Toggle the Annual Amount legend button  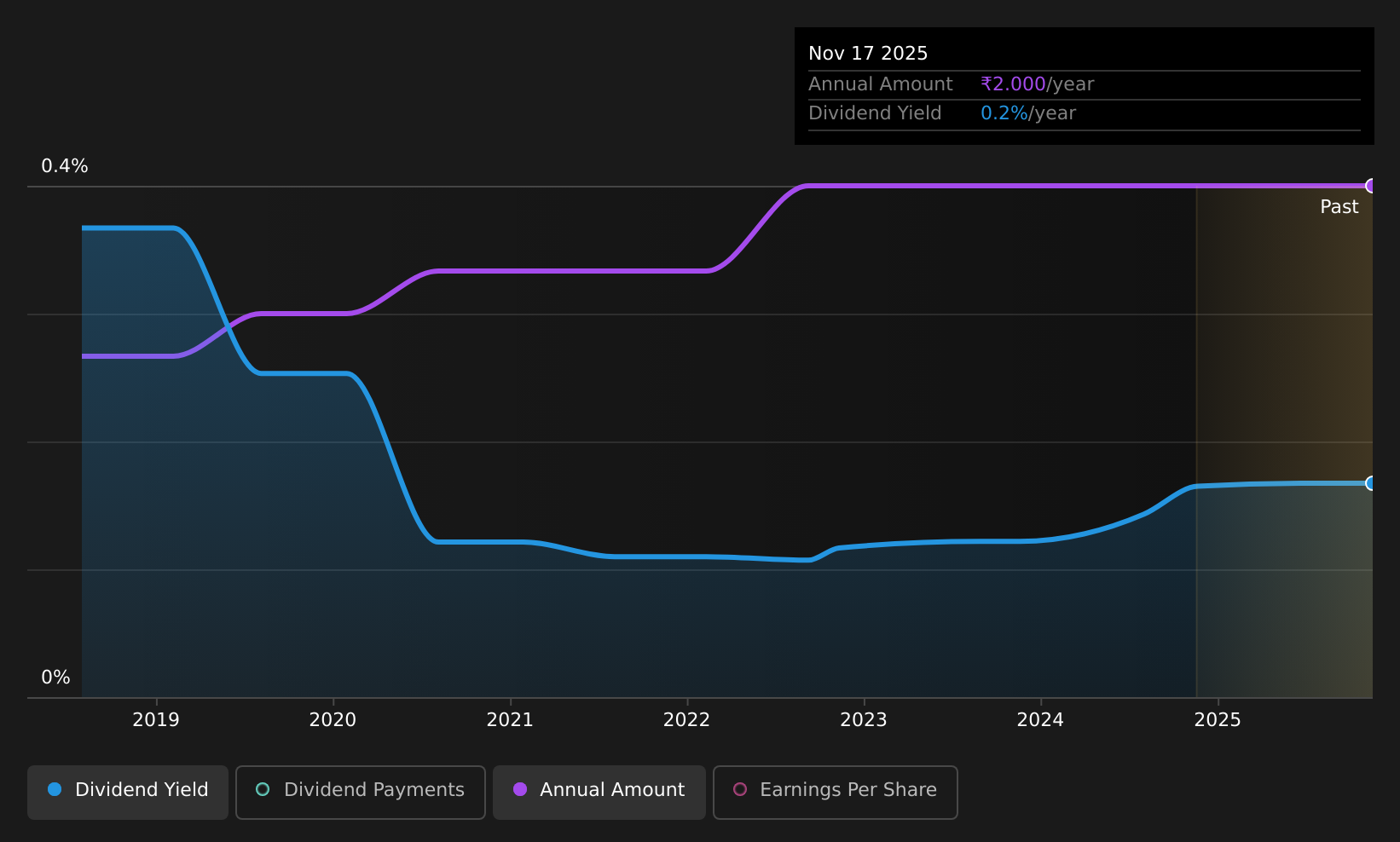tap(599, 793)
